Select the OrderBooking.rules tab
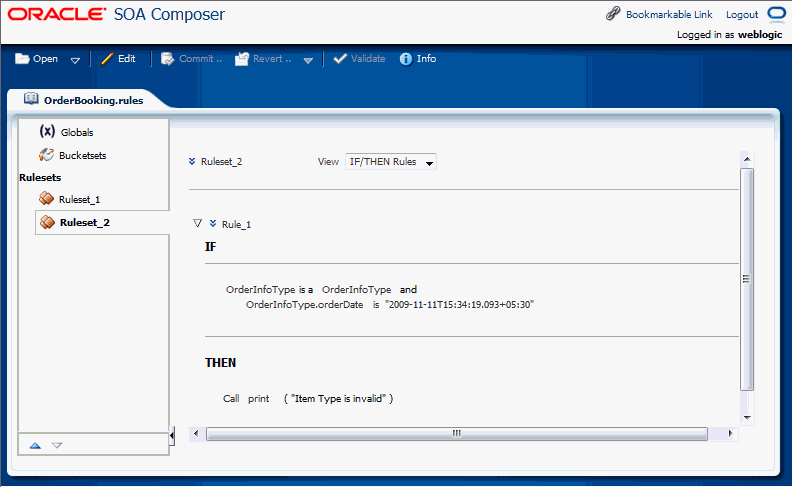The image size is (792, 487). (x=93, y=100)
